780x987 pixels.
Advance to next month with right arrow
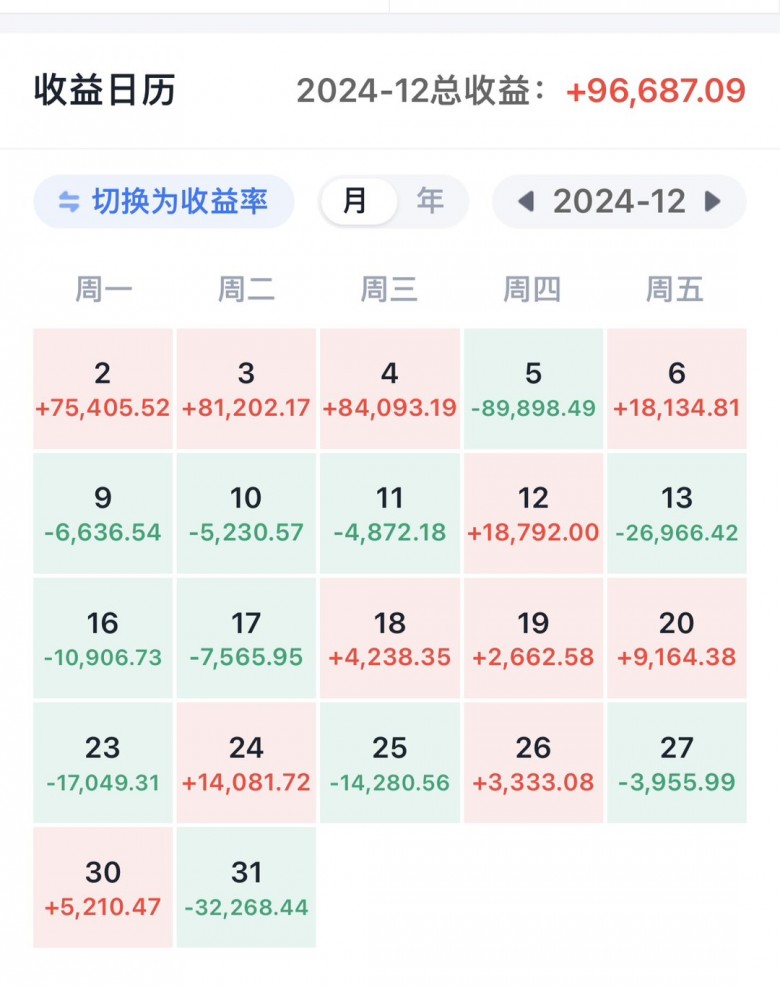click(713, 202)
